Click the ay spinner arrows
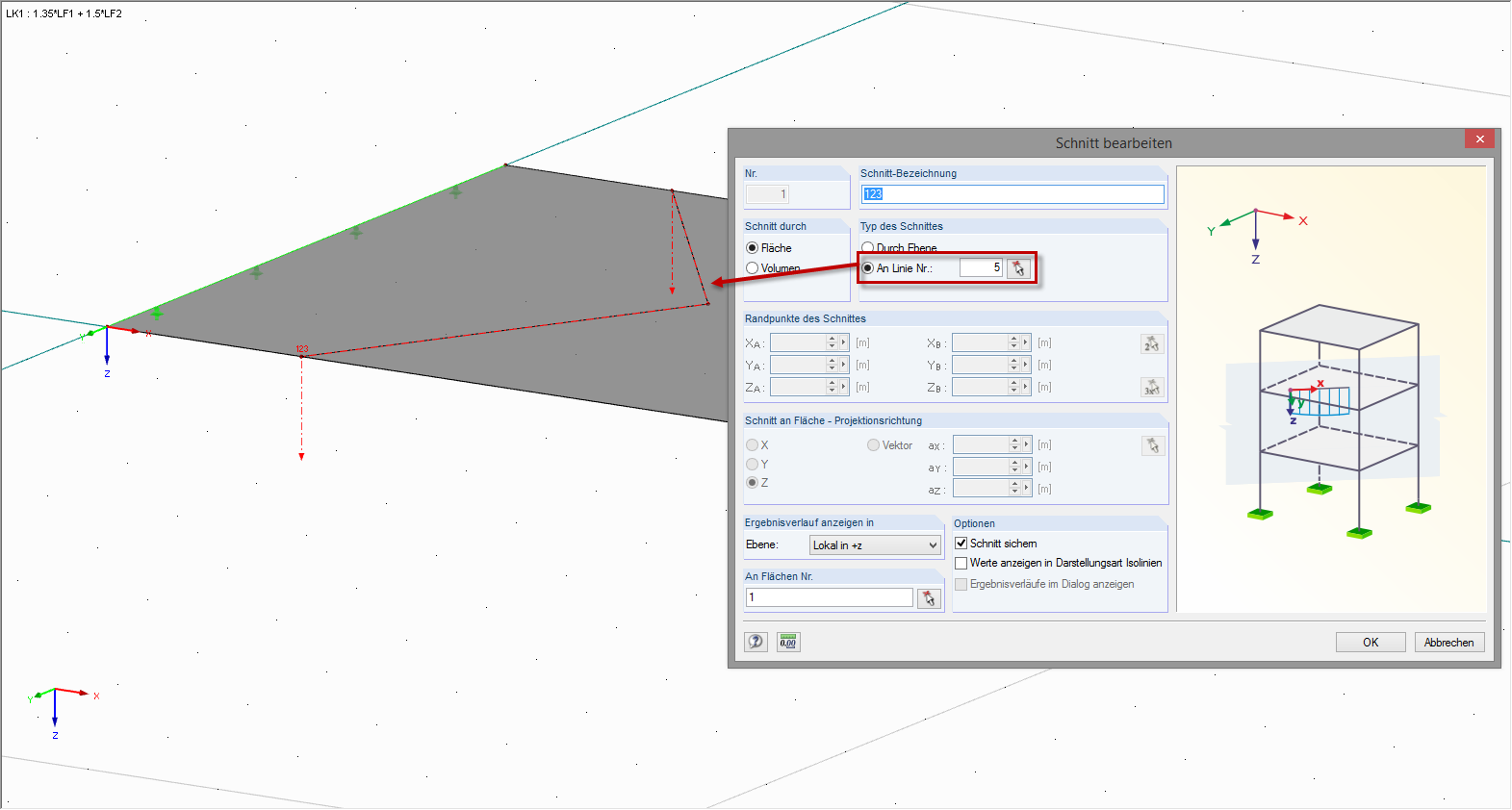1512x810 pixels. tap(1015, 467)
